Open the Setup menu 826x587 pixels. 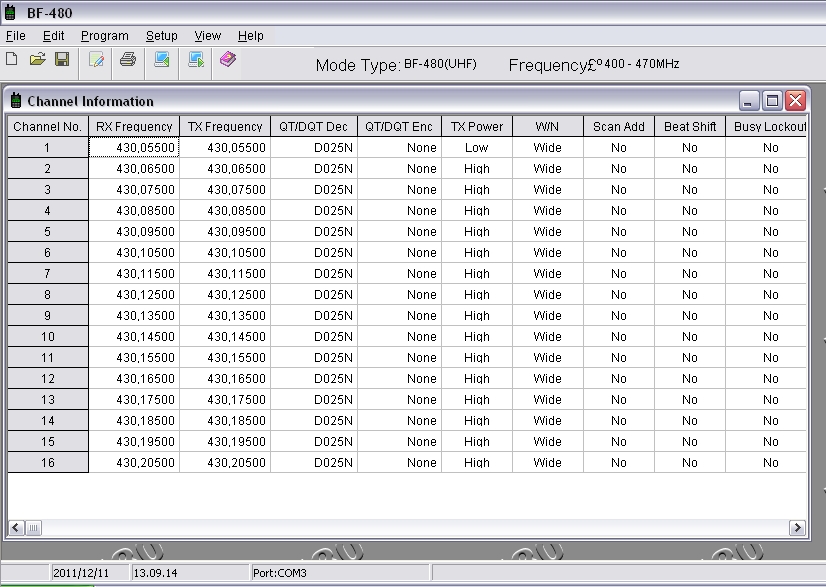coord(161,36)
